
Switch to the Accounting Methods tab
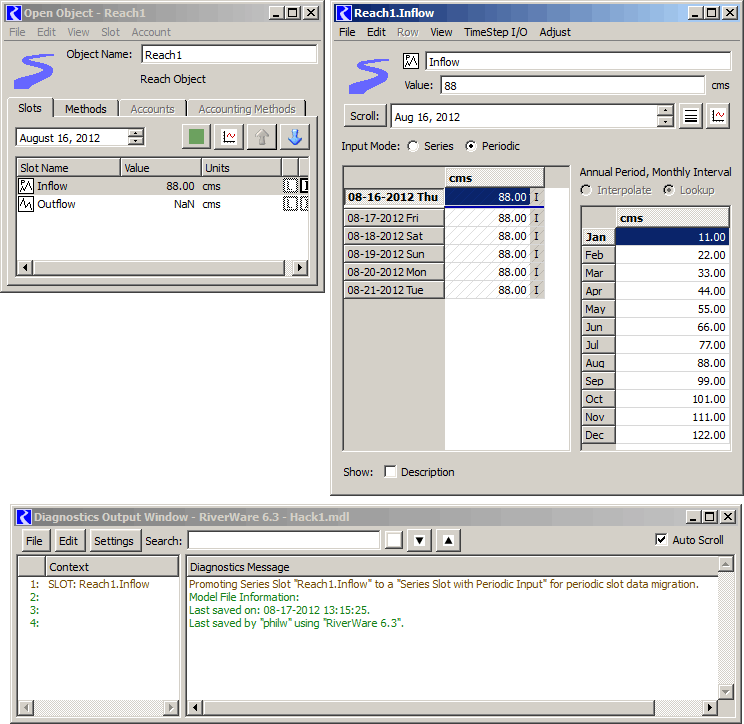pyautogui.click(x=247, y=109)
